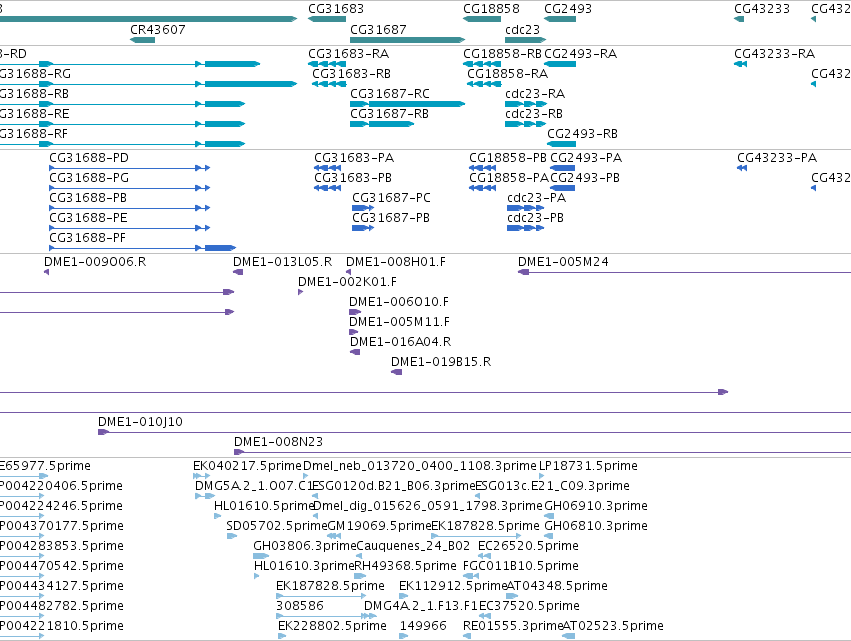This screenshot has width=851, height=641.
Task: Click clone end DME1-006O10.F
Action: [x=399, y=302]
